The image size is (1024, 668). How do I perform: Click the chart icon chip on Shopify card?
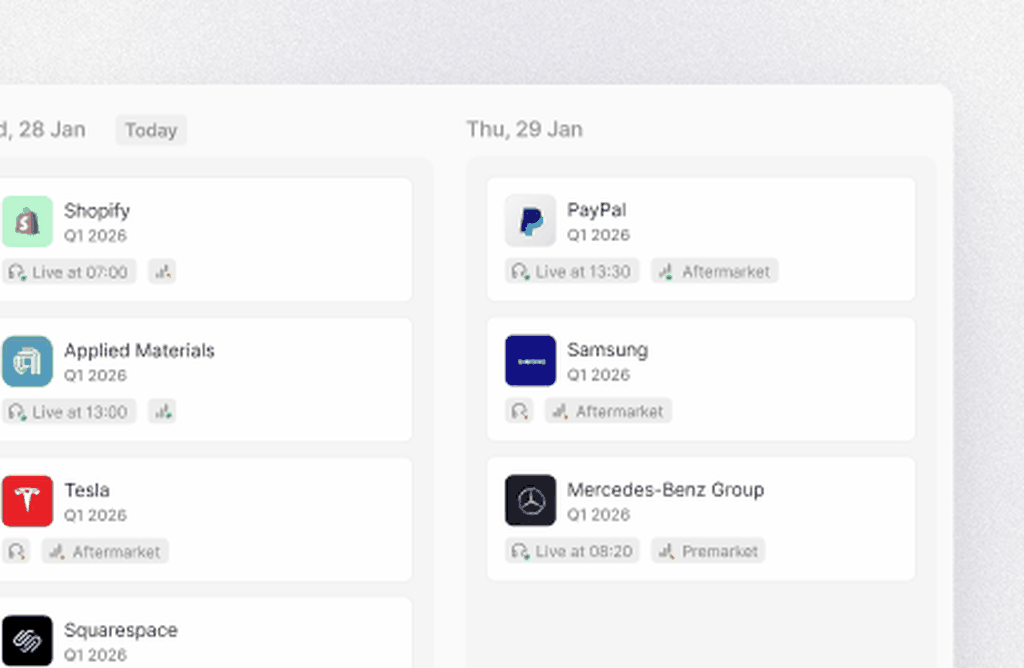point(162,272)
